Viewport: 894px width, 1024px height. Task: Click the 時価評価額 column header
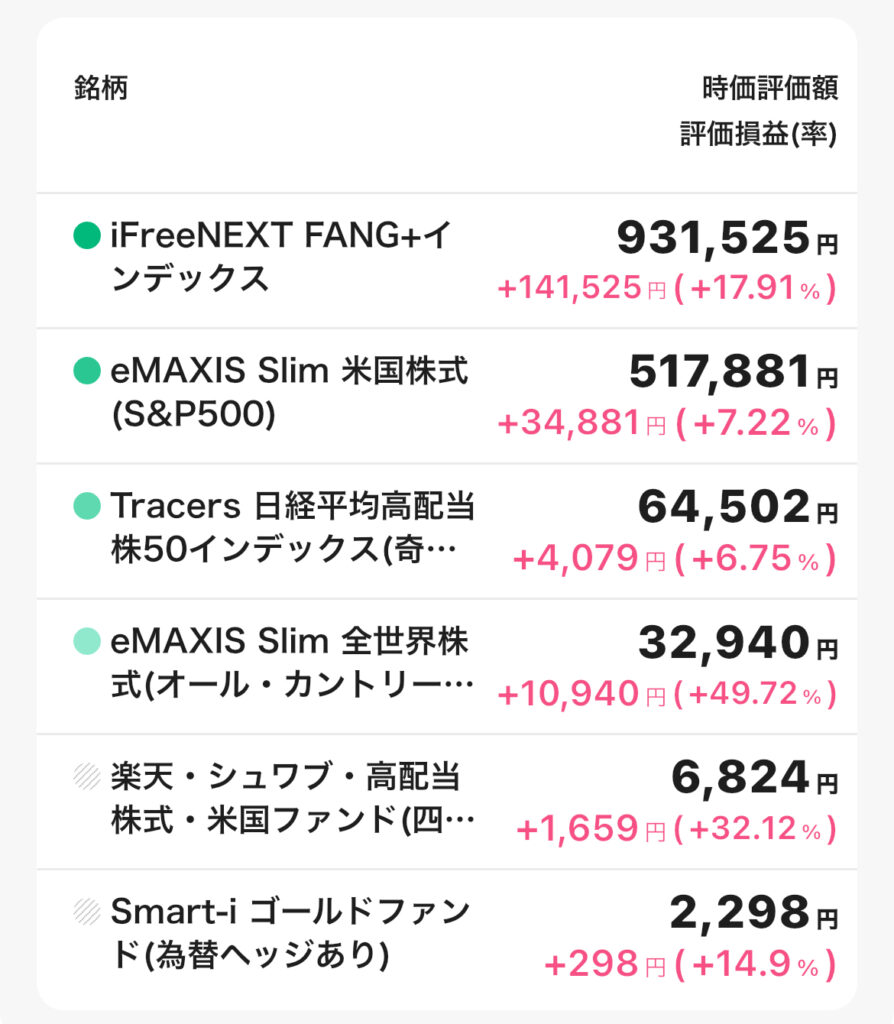click(x=770, y=88)
